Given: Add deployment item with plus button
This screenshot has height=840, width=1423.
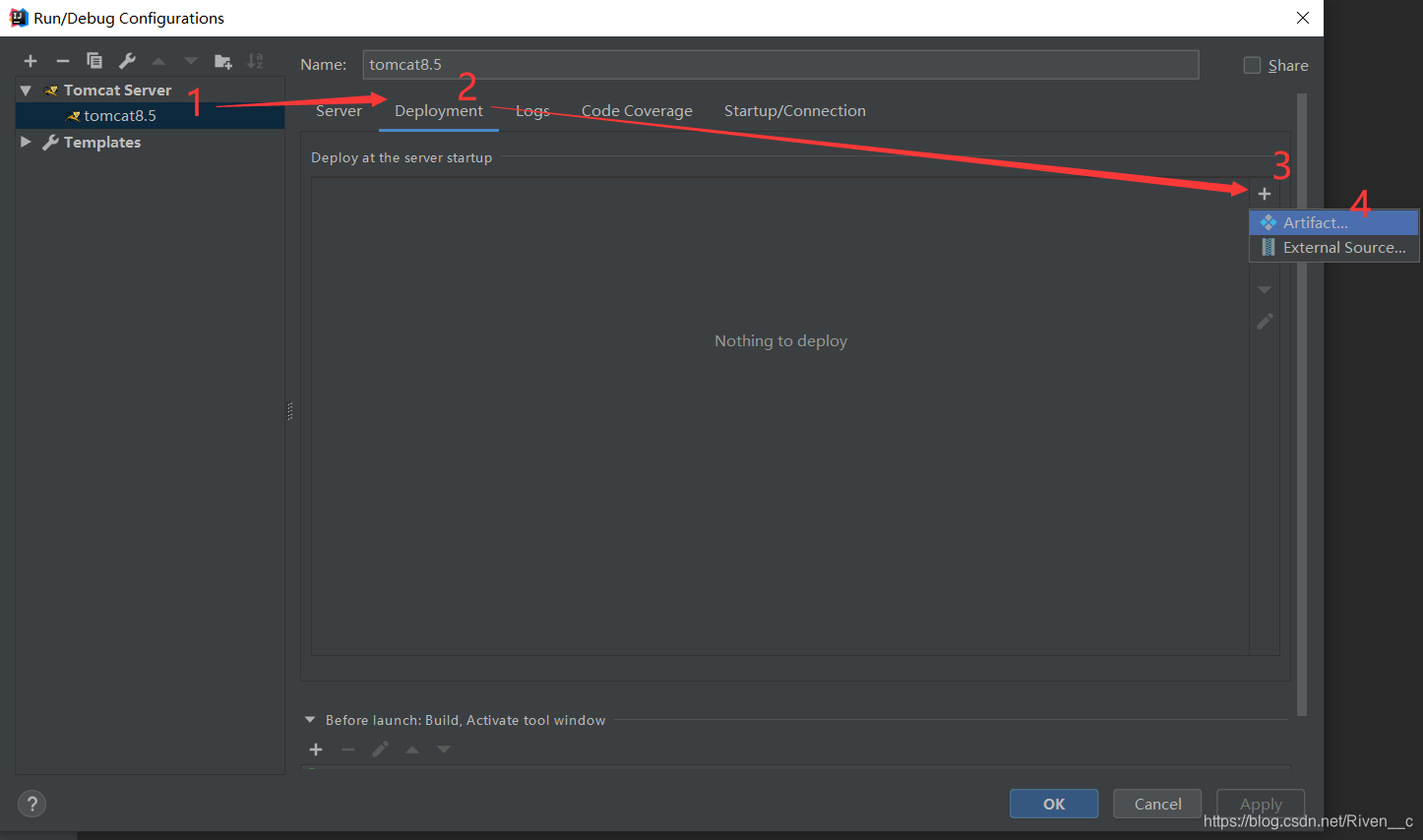Looking at the screenshot, I should pos(1265,194).
